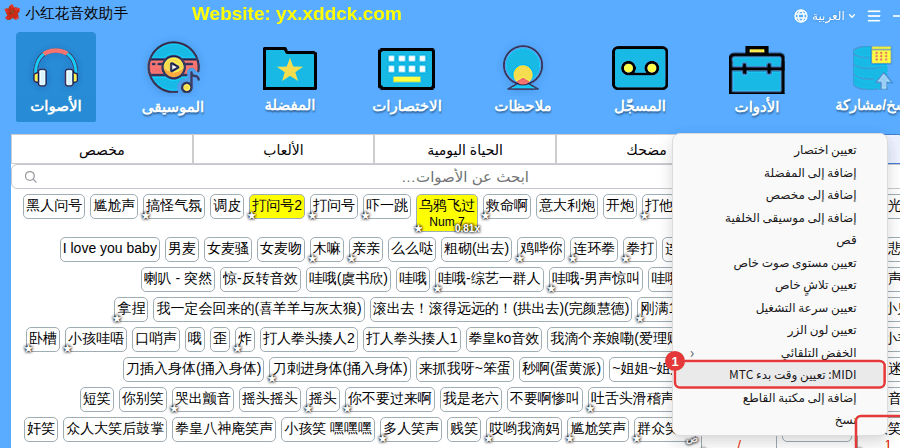
Task: Open the hamburger menu in title bar
Action: (874, 16)
